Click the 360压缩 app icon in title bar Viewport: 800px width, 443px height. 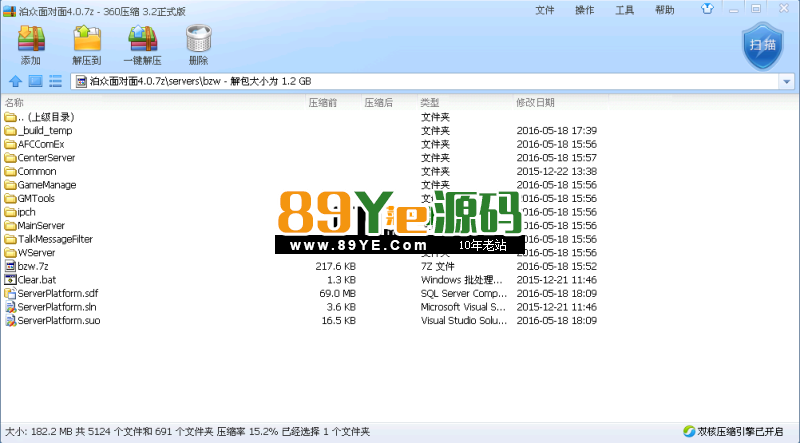pos(9,11)
